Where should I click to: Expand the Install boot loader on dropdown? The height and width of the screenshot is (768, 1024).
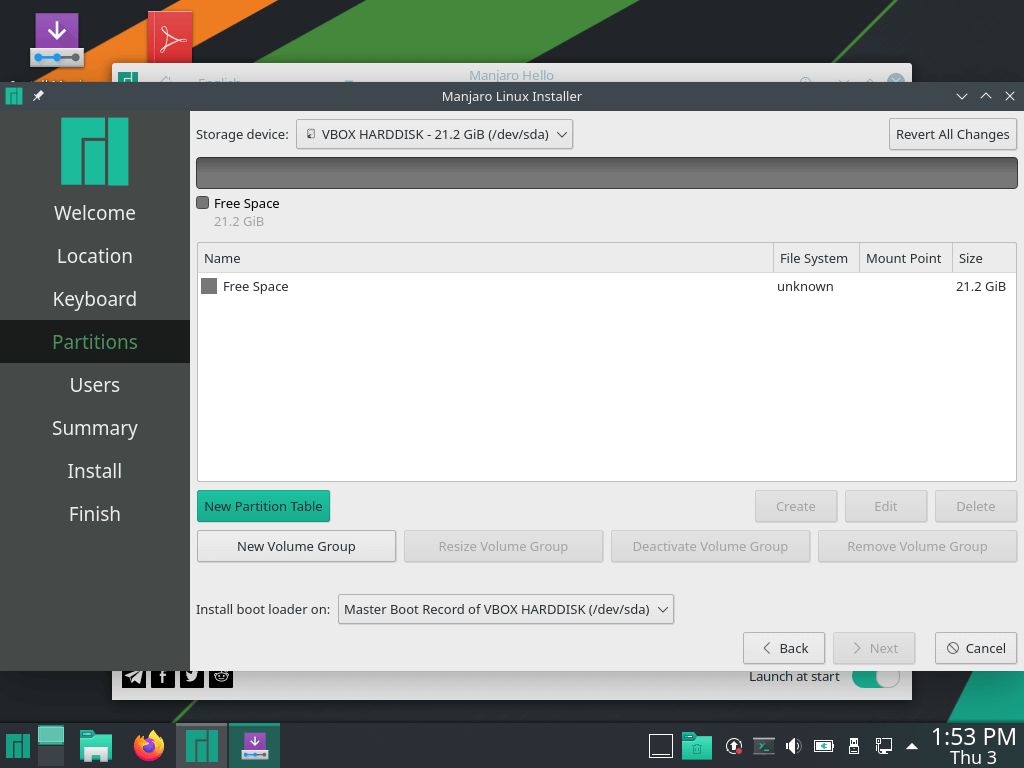pos(505,609)
